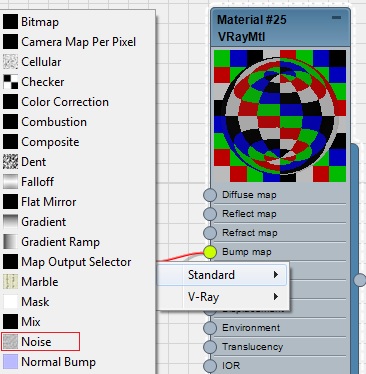The width and height of the screenshot is (366, 374).
Task: Click the Reflect map input socket
Action: (210, 214)
